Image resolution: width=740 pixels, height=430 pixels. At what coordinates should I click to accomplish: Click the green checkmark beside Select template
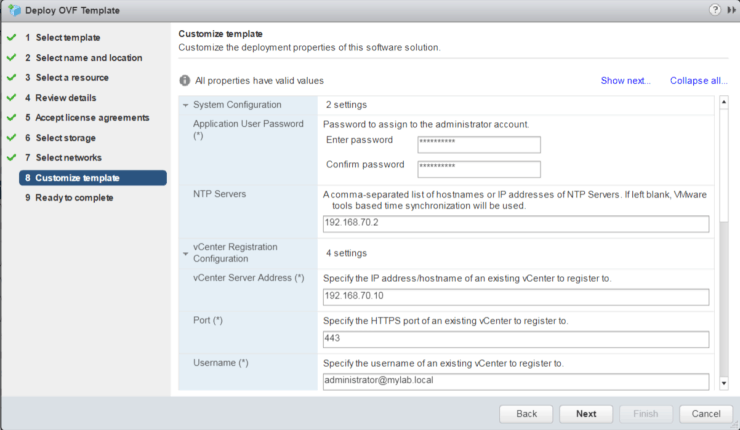point(11,38)
